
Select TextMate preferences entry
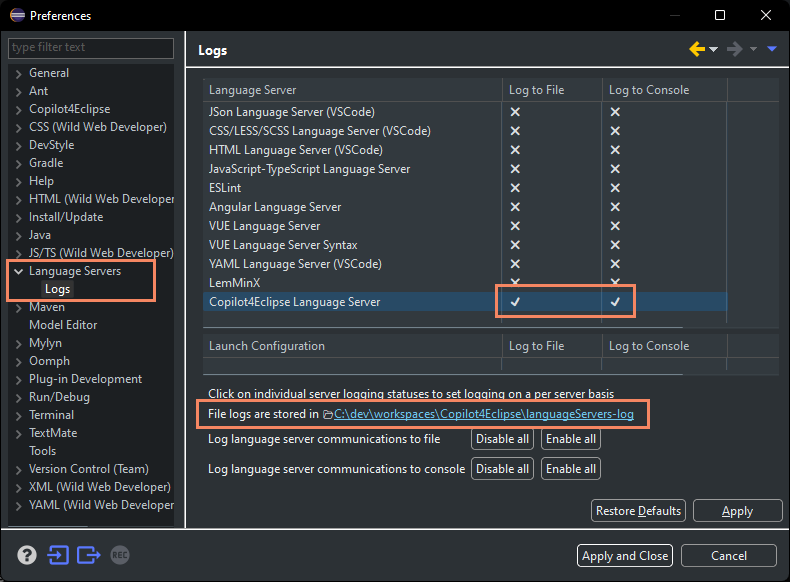[x=53, y=433]
